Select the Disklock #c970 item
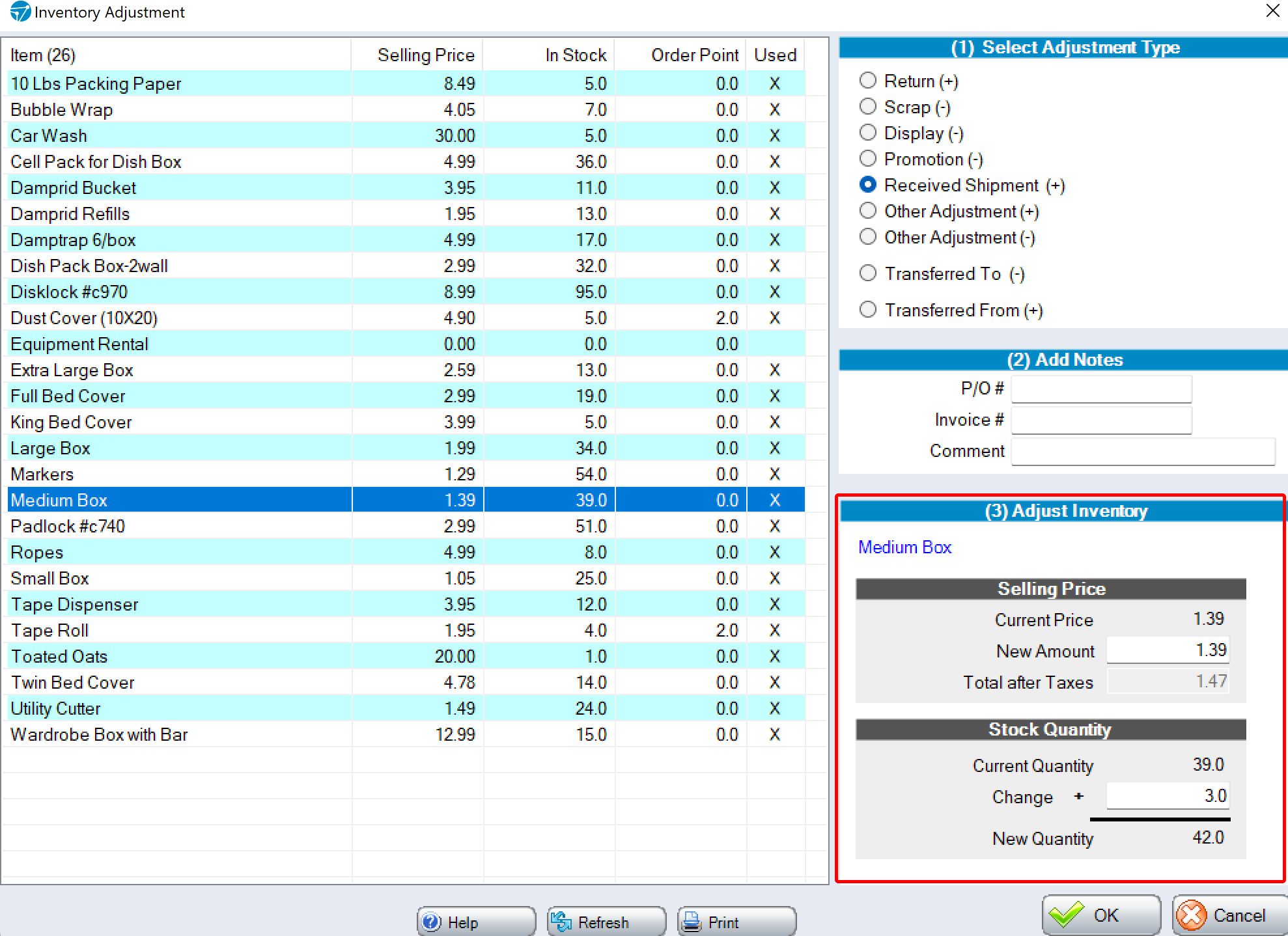The width and height of the screenshot is (1288, 936). pyautogui.click(x=406, y=292)
